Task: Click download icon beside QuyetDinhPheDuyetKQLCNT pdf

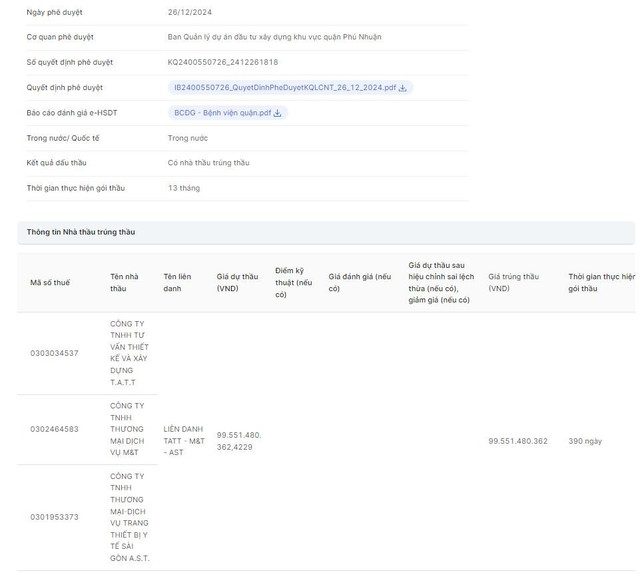Action: tap(402, 88)
